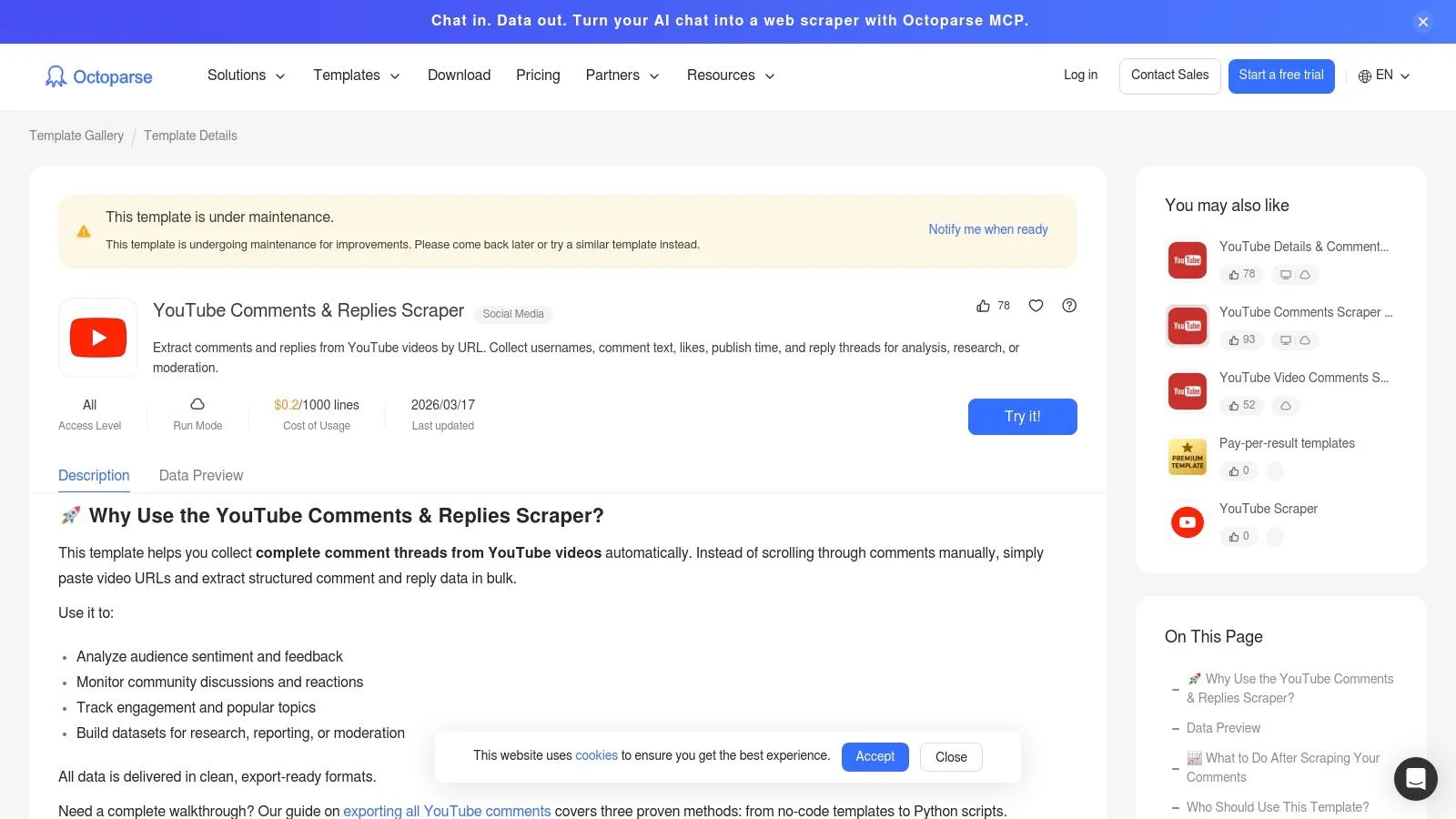The height and width of the screenshot is (819, 1456).
Task: Open the chat support bubble icon
Action: click(x=1415, y=779)
